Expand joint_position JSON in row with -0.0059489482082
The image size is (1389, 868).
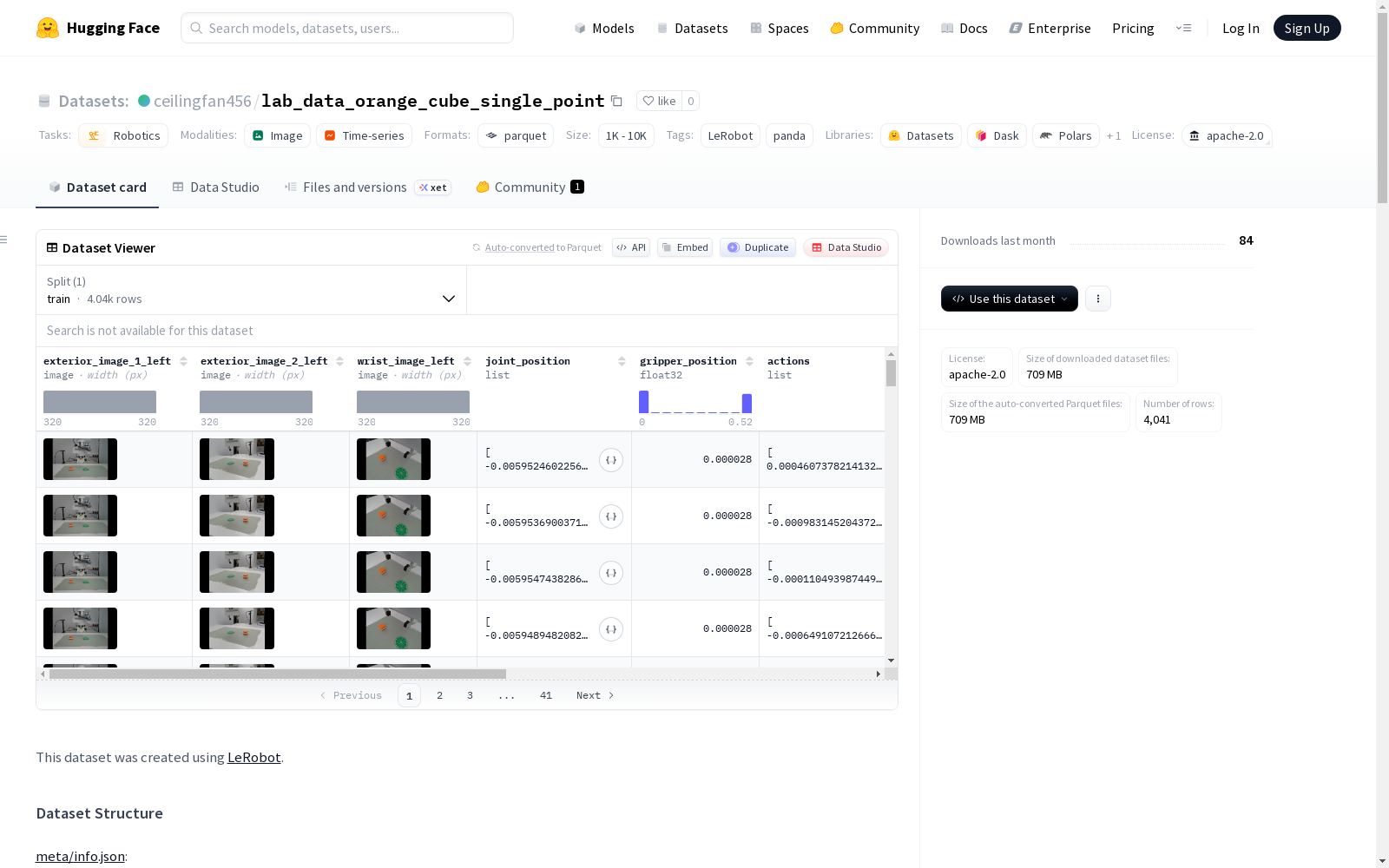tap(611, 629)
